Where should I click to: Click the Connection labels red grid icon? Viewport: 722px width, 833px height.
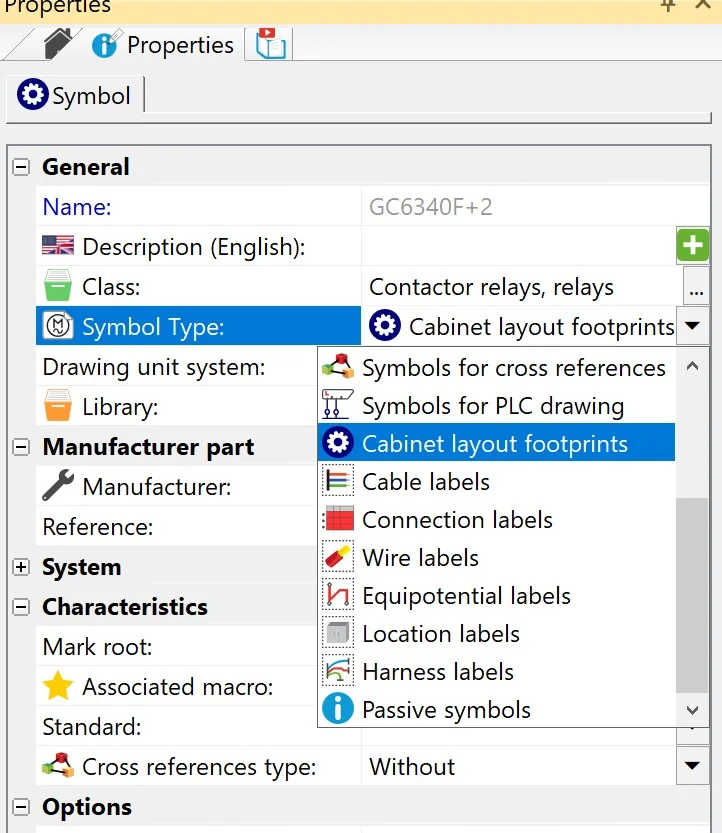pos(338,520)
